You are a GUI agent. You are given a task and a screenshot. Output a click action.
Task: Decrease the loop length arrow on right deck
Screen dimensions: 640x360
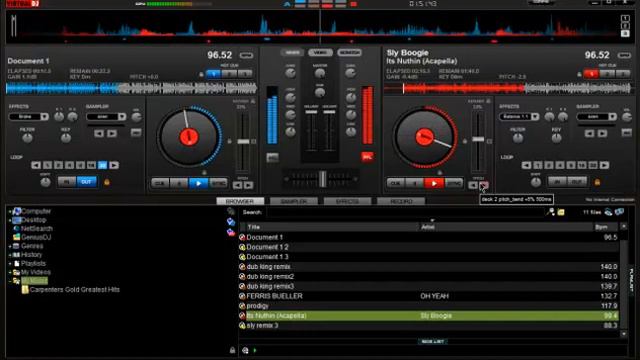point(527,165)
